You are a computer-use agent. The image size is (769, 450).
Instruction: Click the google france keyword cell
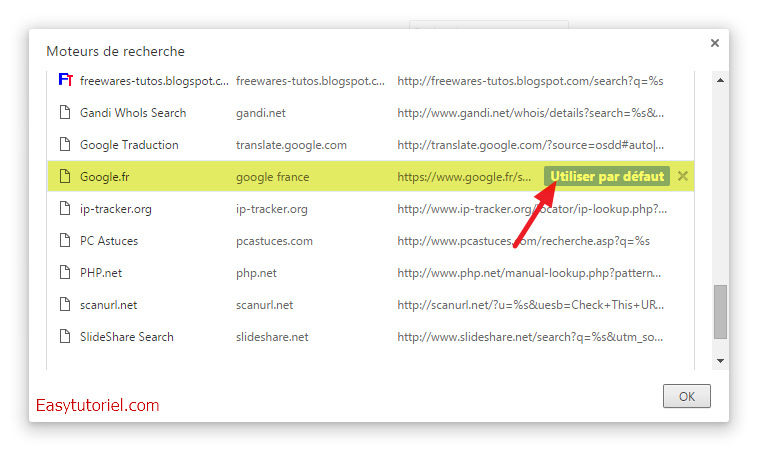[272, 177]
